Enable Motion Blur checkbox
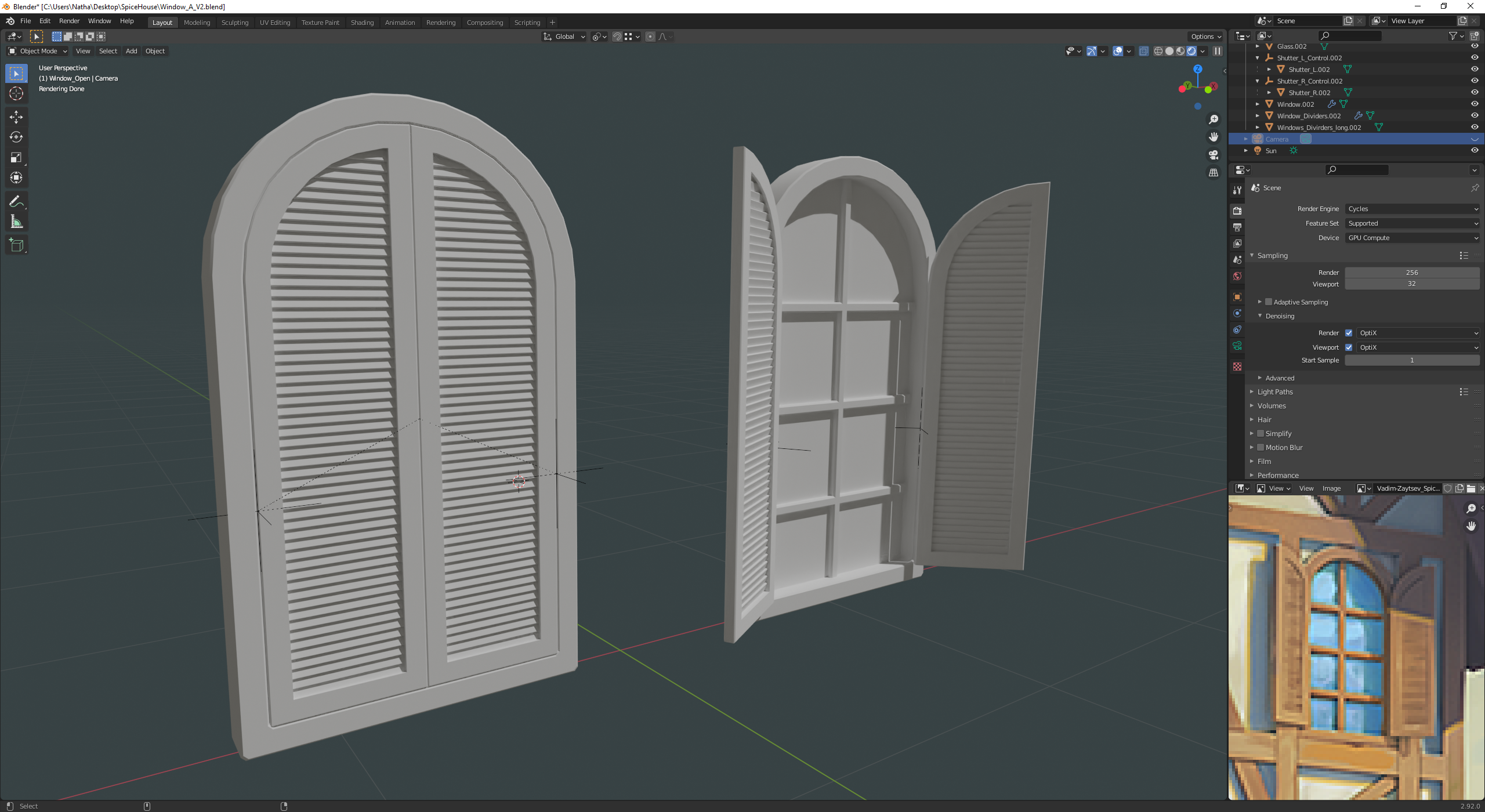Screen dimensions: 1485x812 [x=1261, y=447]
